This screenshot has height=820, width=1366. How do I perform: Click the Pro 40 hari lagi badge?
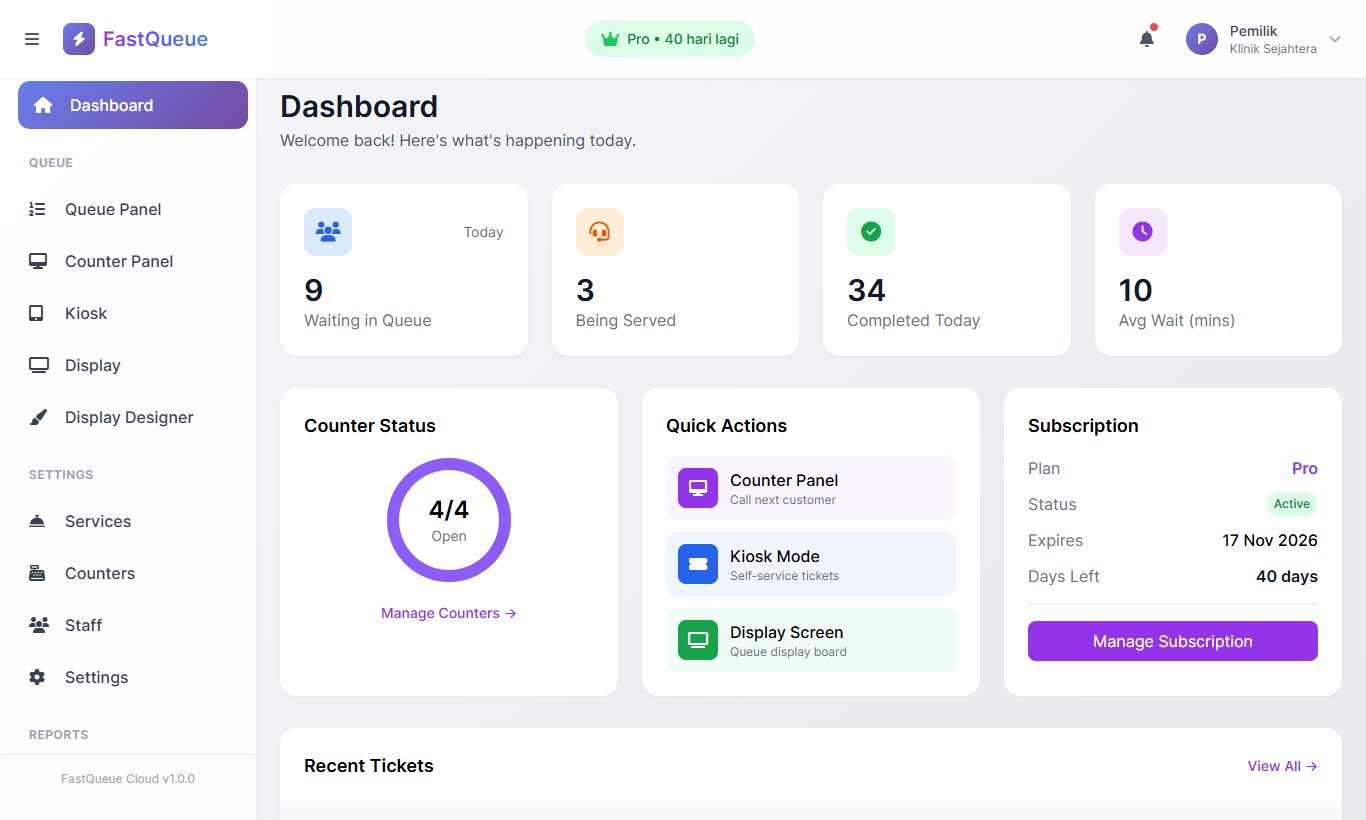coord(670,39)
